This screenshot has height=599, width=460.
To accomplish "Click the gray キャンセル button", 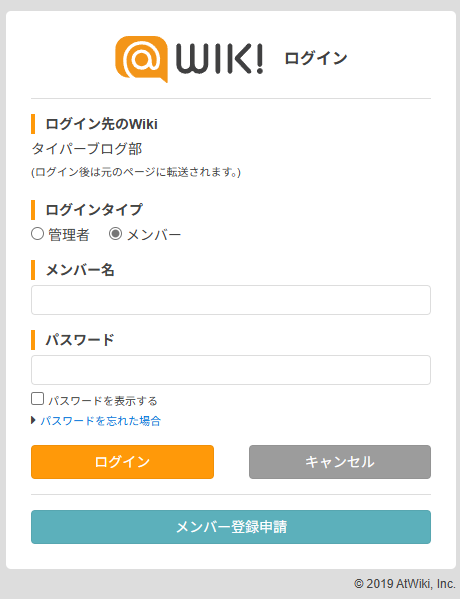I will coord(340,462).
